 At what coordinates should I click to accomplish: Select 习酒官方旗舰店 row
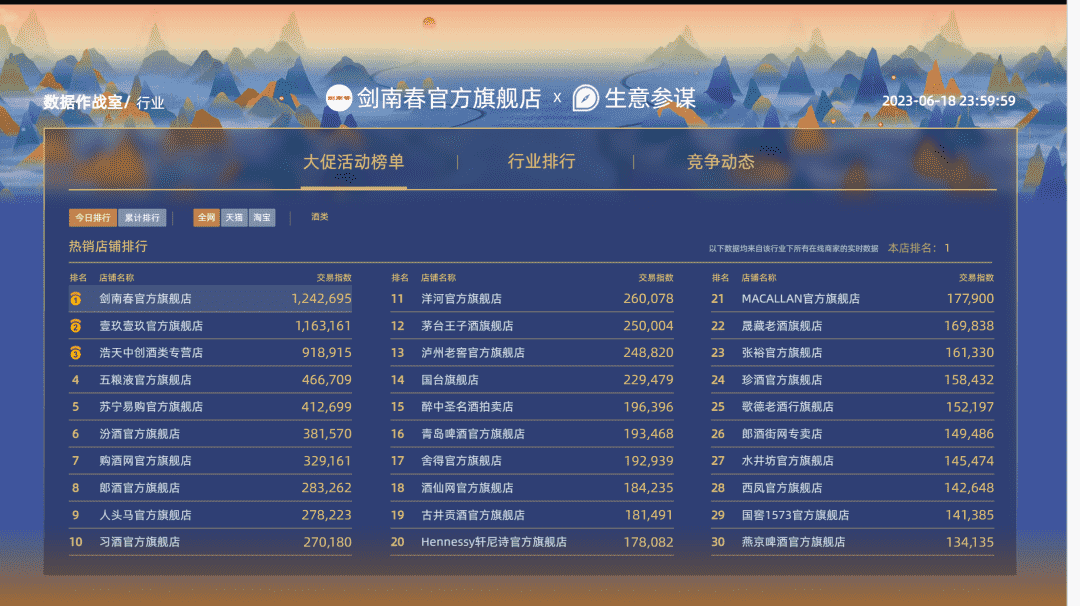(x=210, y=542)
